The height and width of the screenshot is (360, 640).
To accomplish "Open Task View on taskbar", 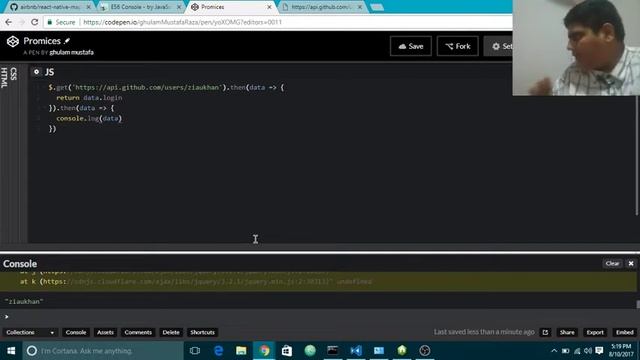I will coord(195,351).
